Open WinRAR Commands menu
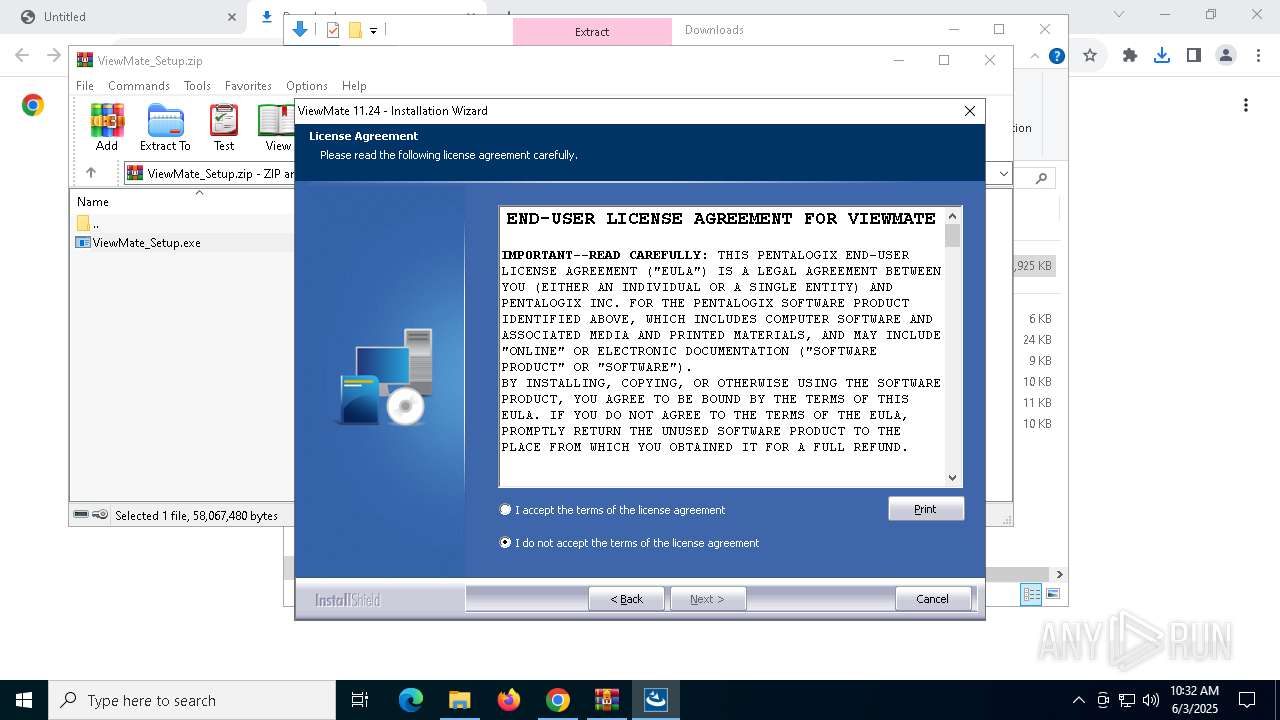The width and height of the screenshot is (1280, 720). (139, 86)
